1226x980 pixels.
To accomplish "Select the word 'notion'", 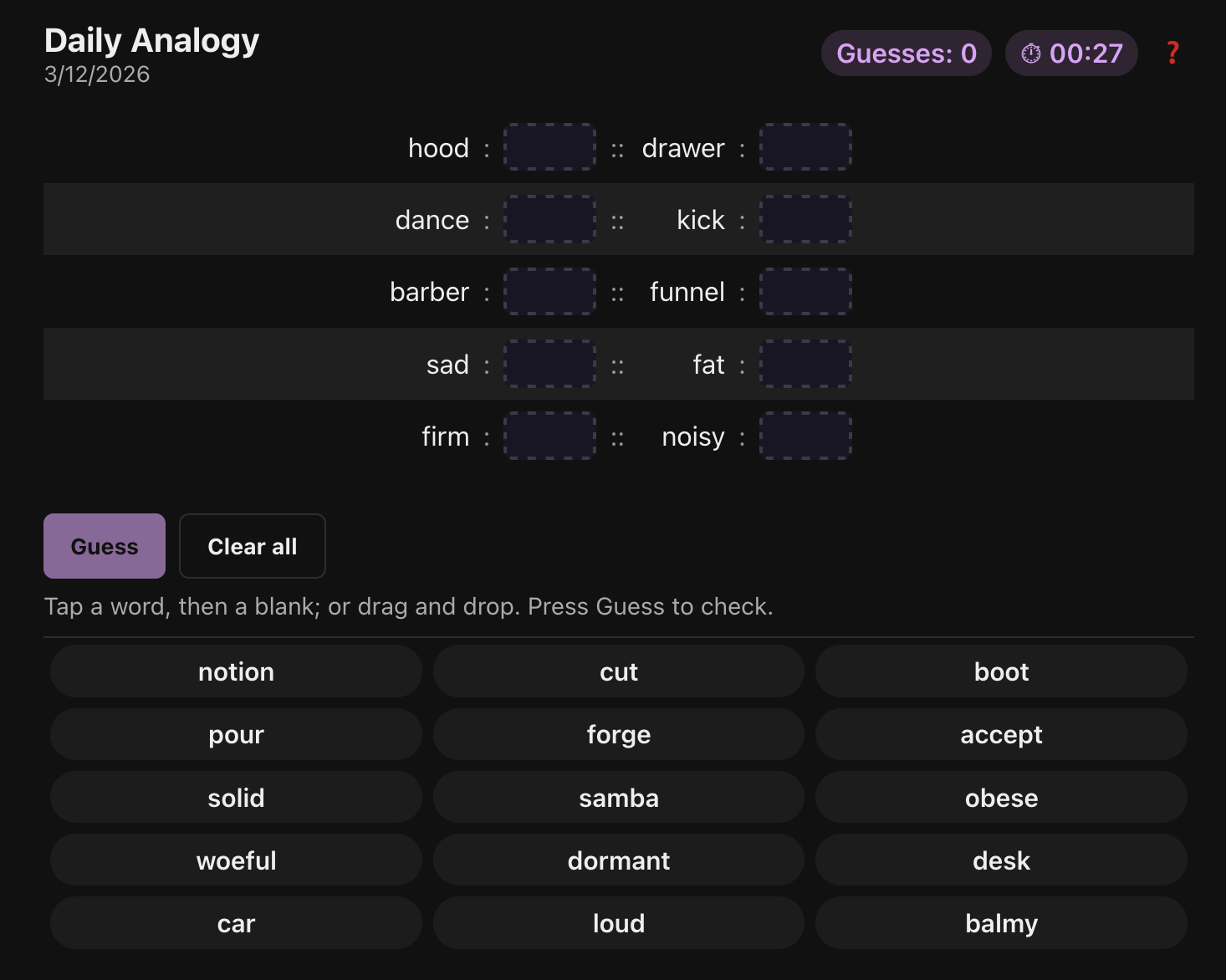I will click(x=236, y=671).
